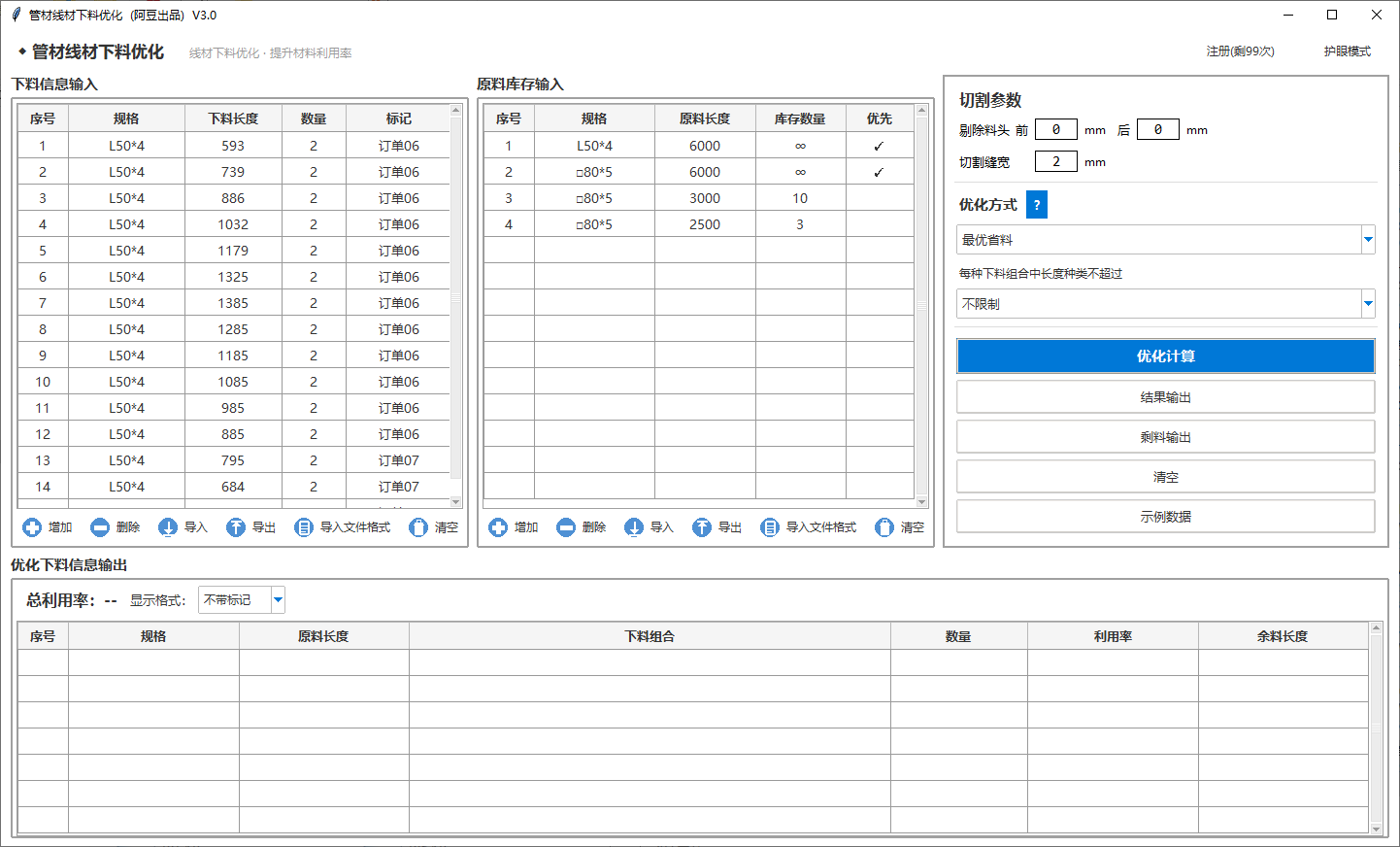Click the import icon under raw stock table
The height and width of the screenshot is (847, 1400).
(x=634, y=527)
